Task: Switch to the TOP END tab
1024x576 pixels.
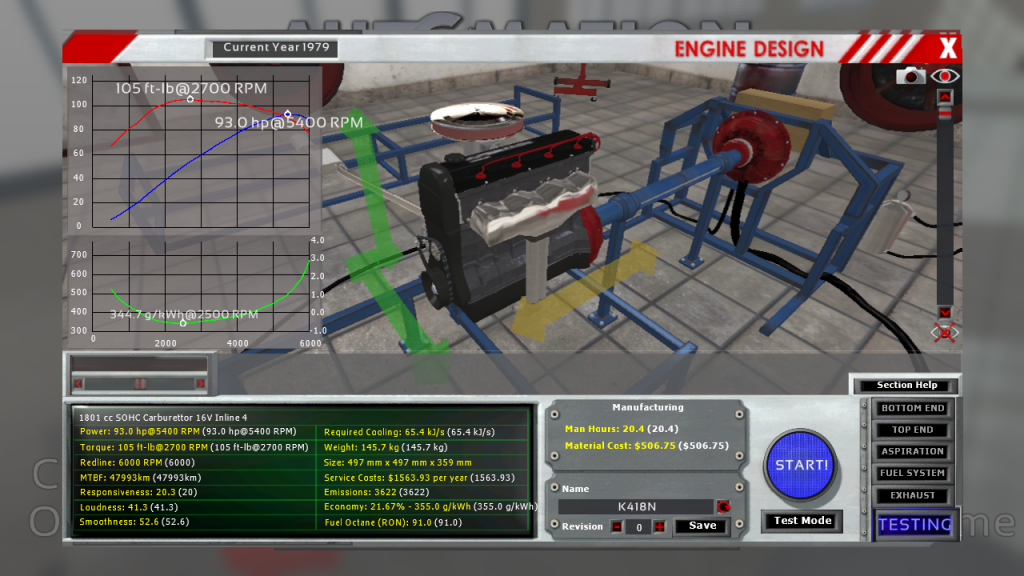Action: (x=912, y=430)
